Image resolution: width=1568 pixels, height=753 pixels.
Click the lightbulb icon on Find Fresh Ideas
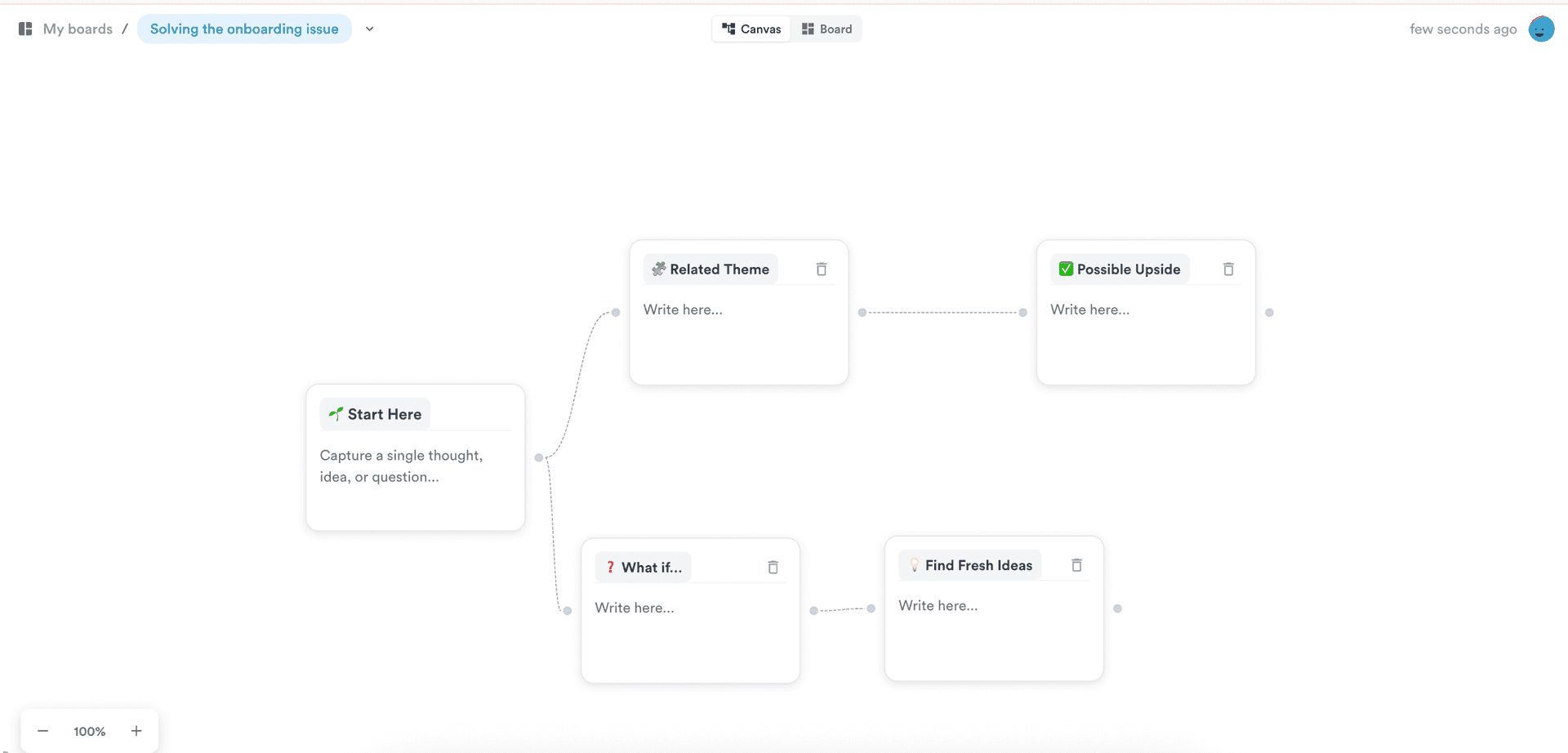click(x=915, y=565)
